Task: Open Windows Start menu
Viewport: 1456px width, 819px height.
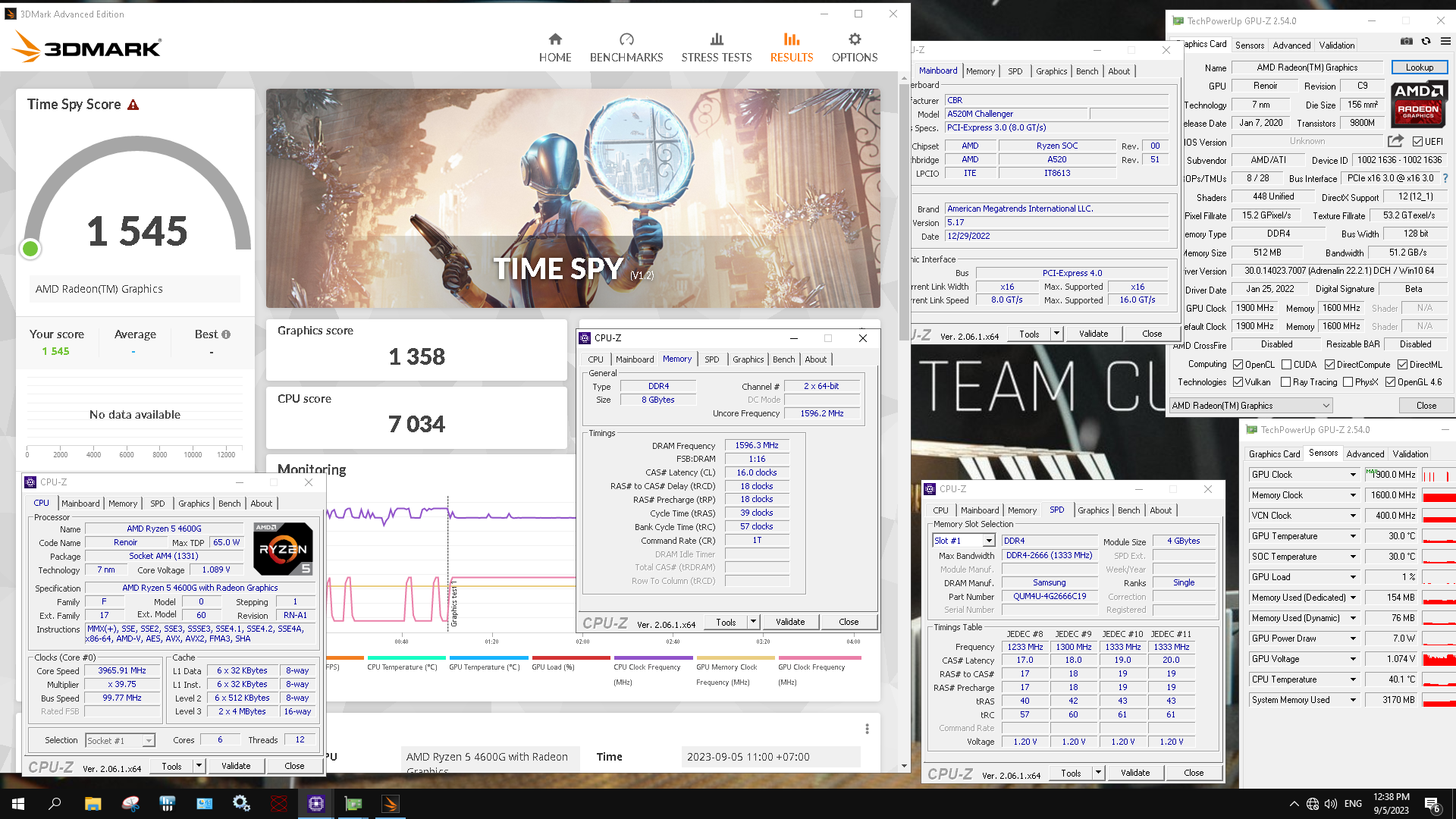Action: [x=18, y=804]
